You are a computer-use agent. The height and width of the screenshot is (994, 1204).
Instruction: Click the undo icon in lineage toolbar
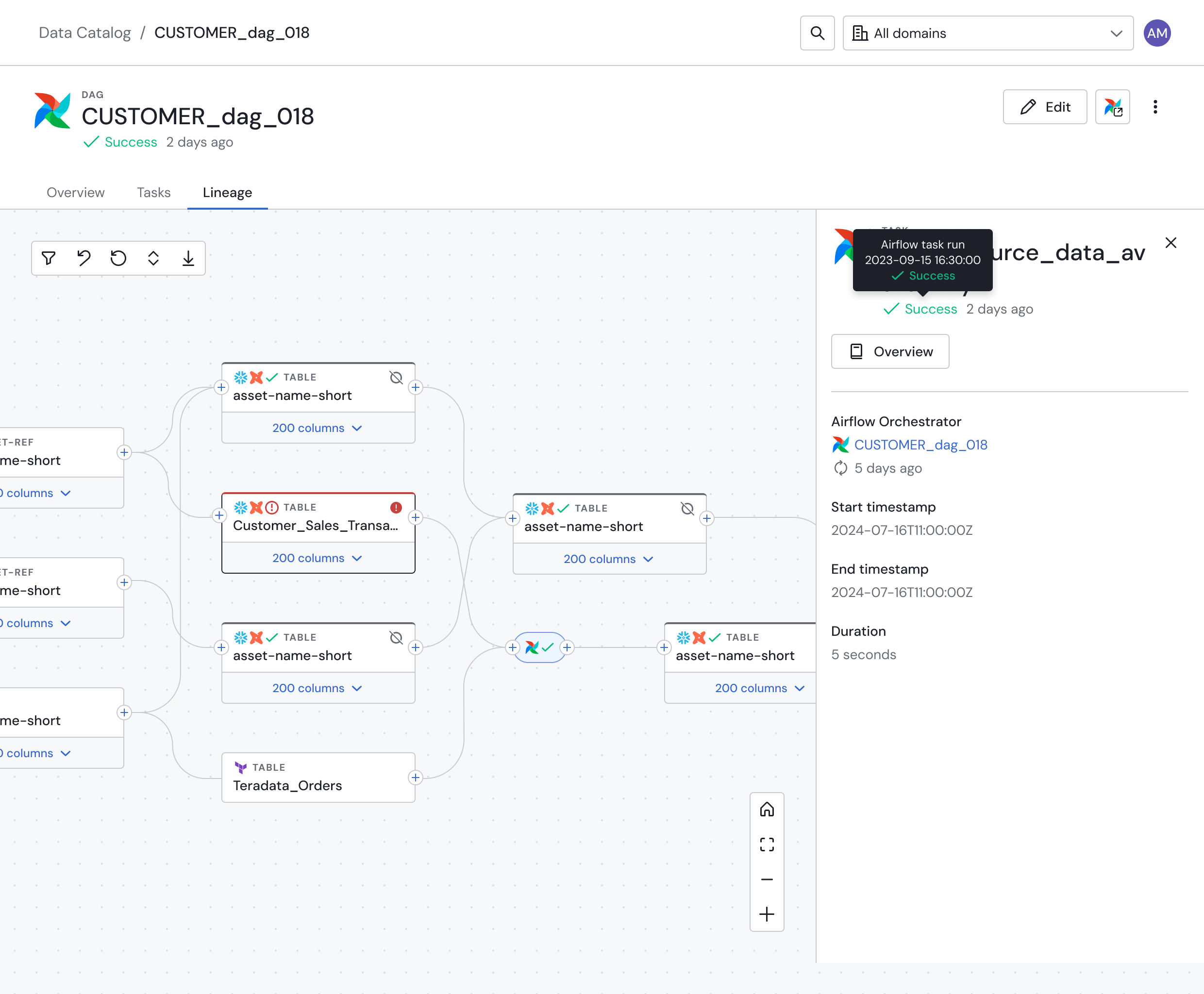[84, 258]
